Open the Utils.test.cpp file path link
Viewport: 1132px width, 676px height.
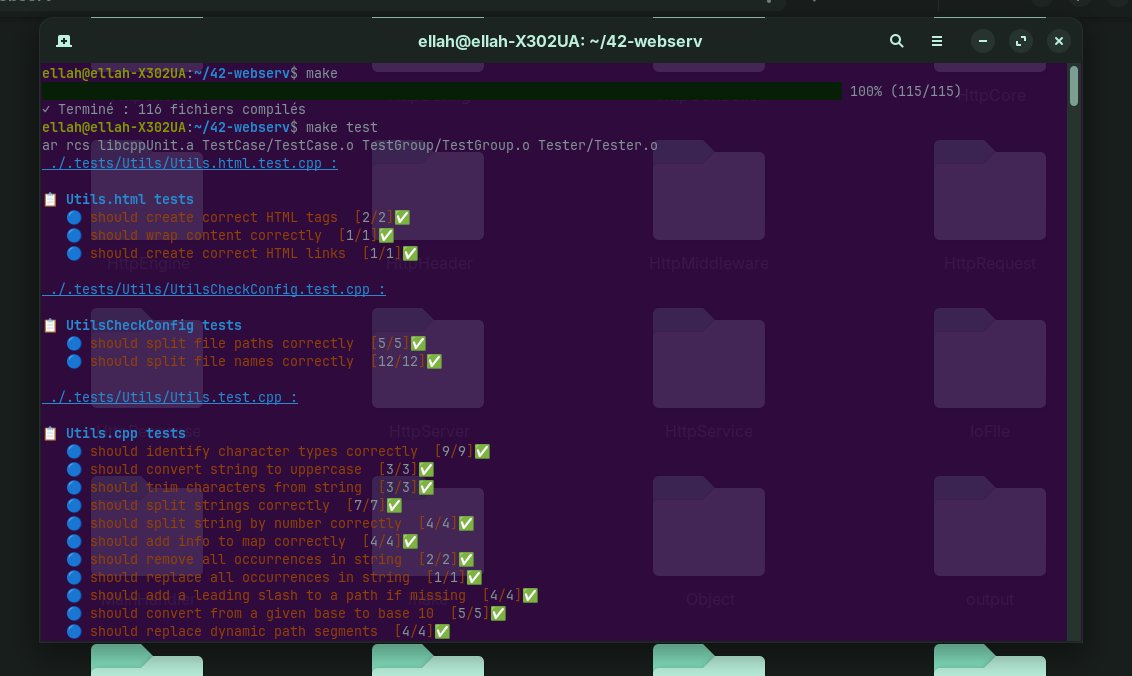[x=170, y=397]
